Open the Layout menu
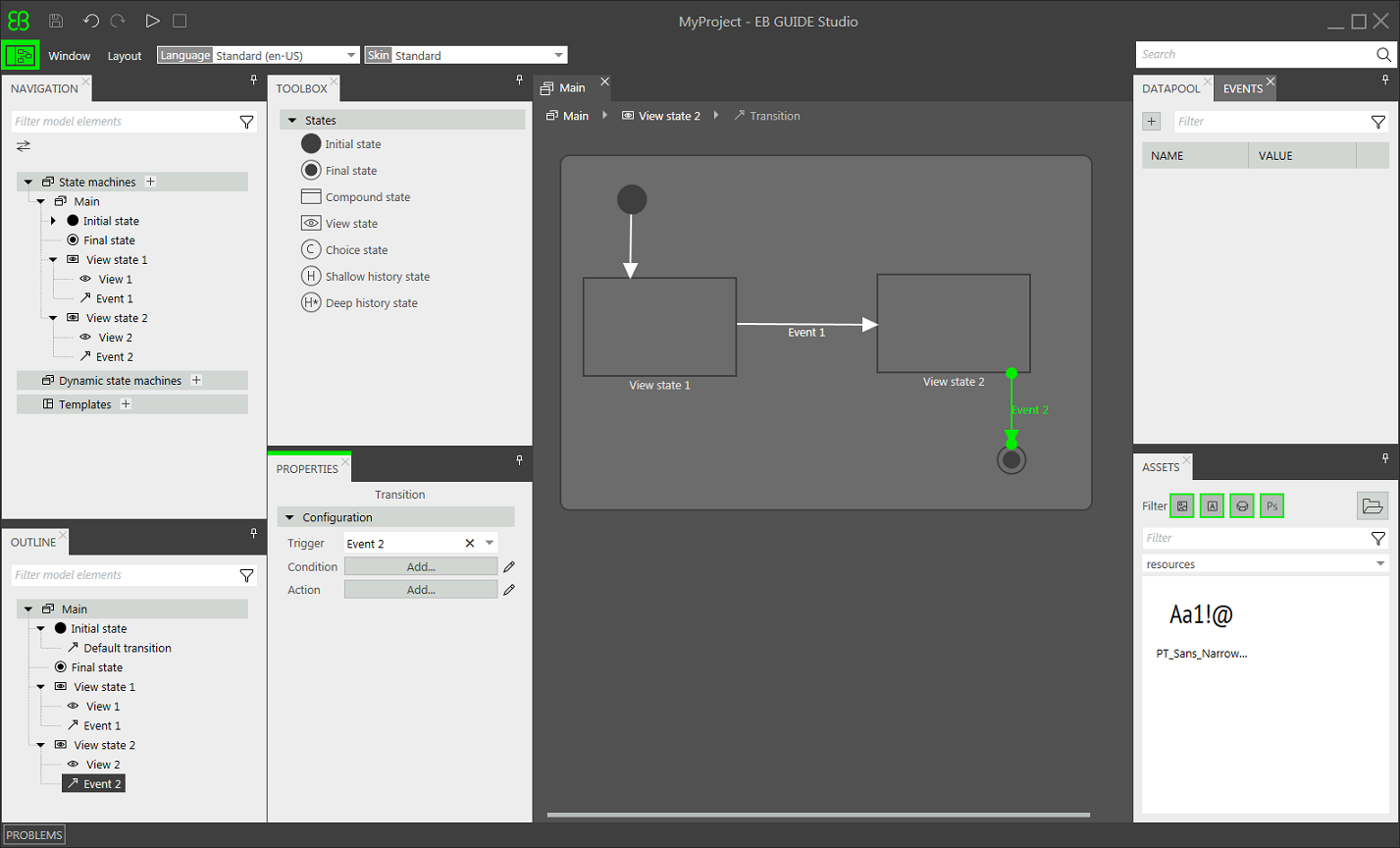This screenshot has height=848, width=1400. [125, 56]
